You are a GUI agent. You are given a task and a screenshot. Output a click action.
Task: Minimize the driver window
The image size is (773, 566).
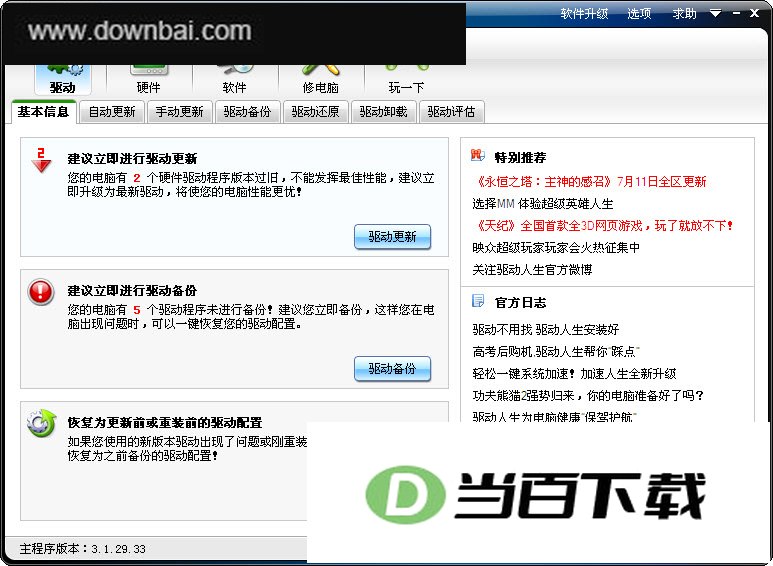737,14
